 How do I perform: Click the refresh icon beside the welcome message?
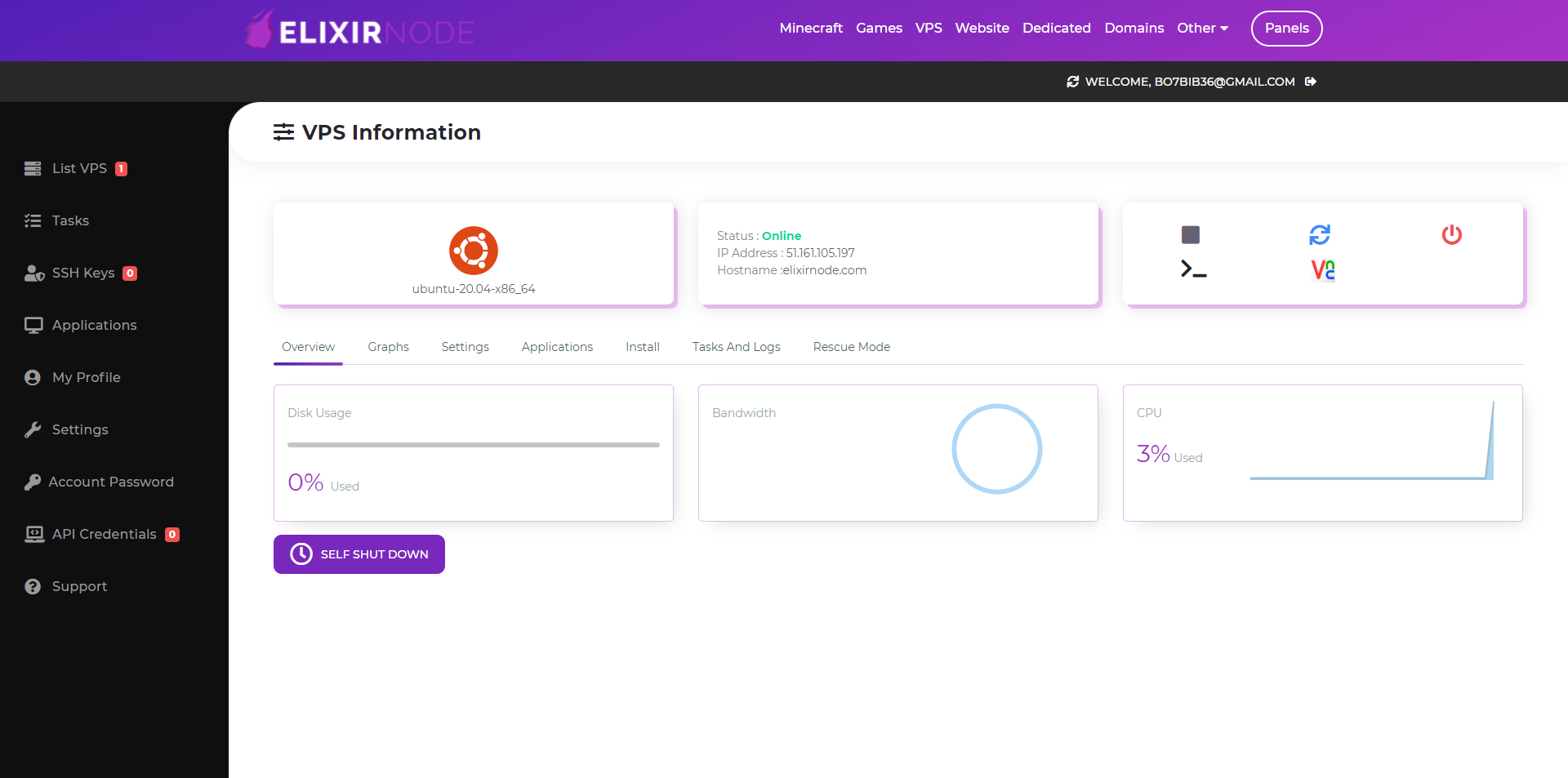[1071, 82]
